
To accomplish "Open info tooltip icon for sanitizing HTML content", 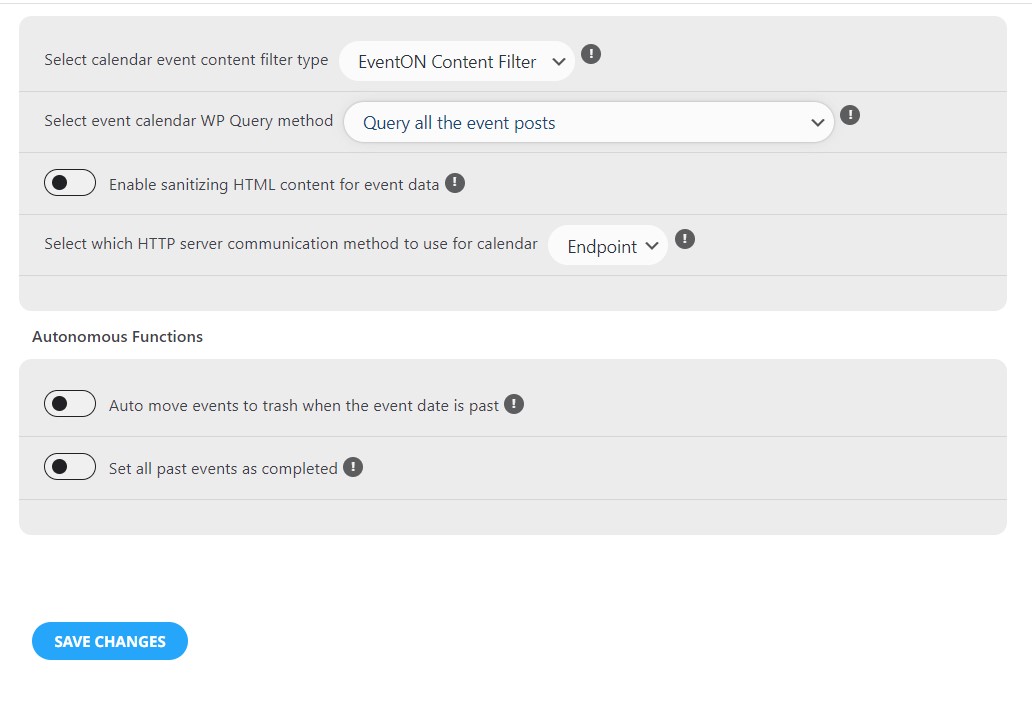I will point(455,183).
